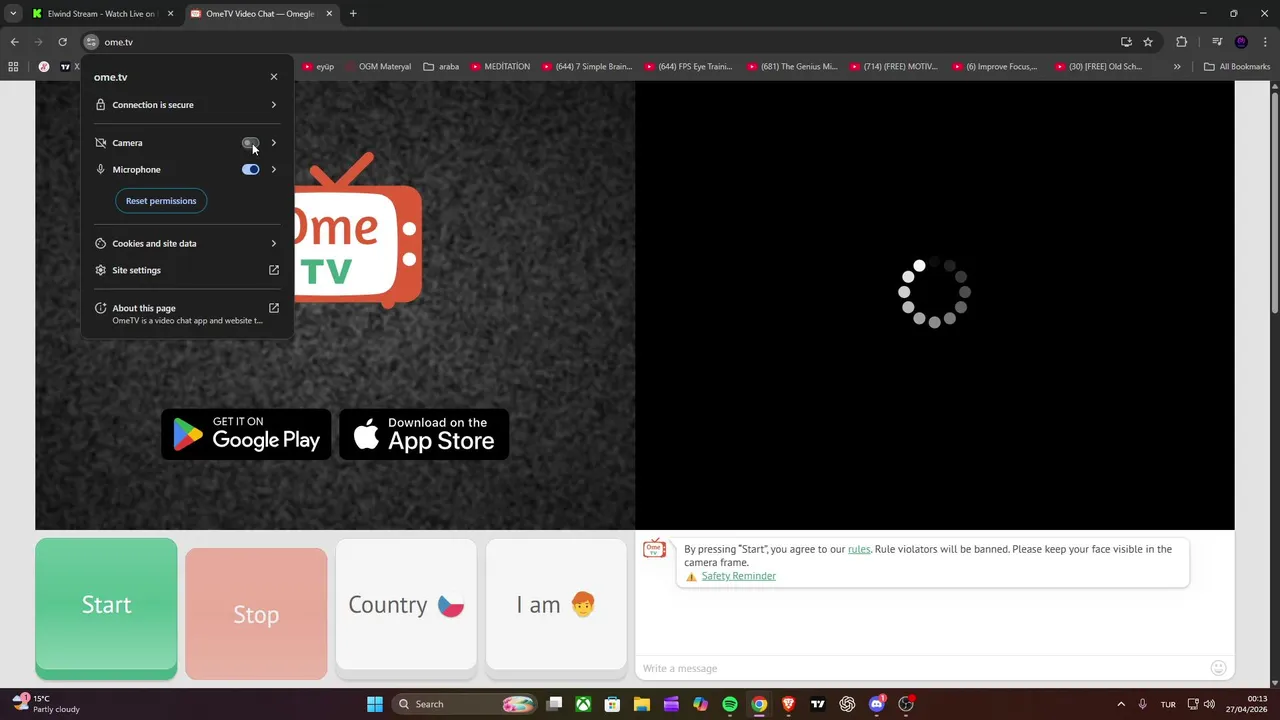Open the Safety Reminder link

[x=738, y=576]
